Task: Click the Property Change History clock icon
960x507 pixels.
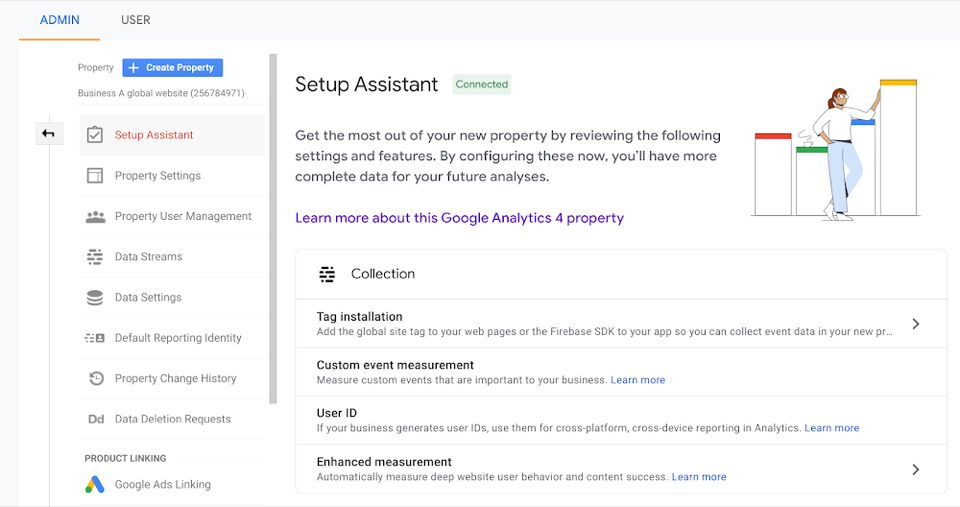Action: 96,378
